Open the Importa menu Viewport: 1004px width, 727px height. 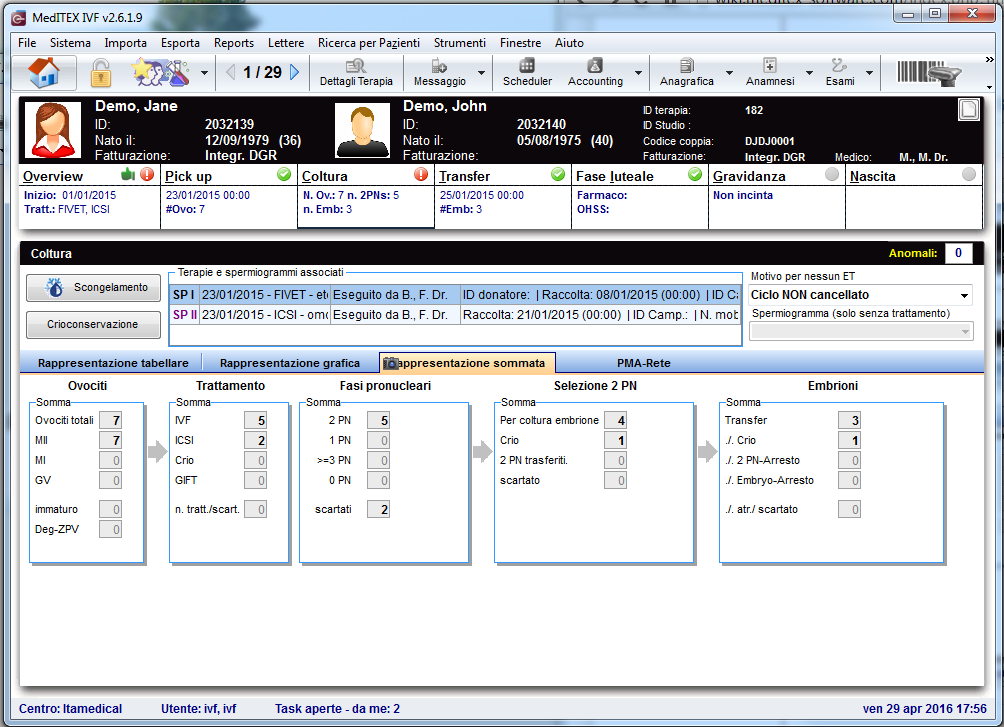tap(126, 43)
